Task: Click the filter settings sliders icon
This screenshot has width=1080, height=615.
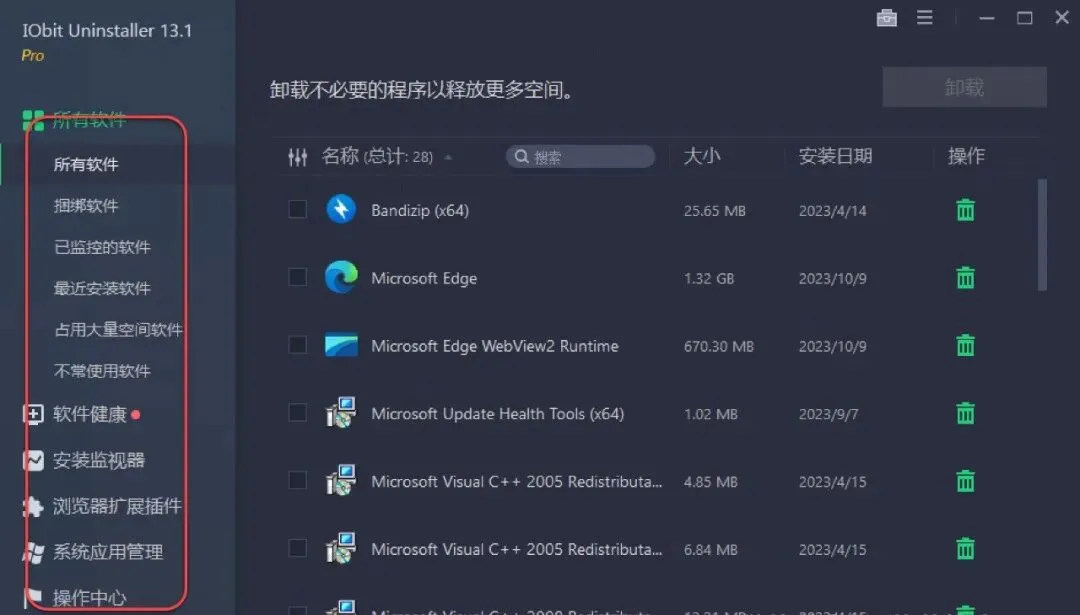Action: [298, 157]
